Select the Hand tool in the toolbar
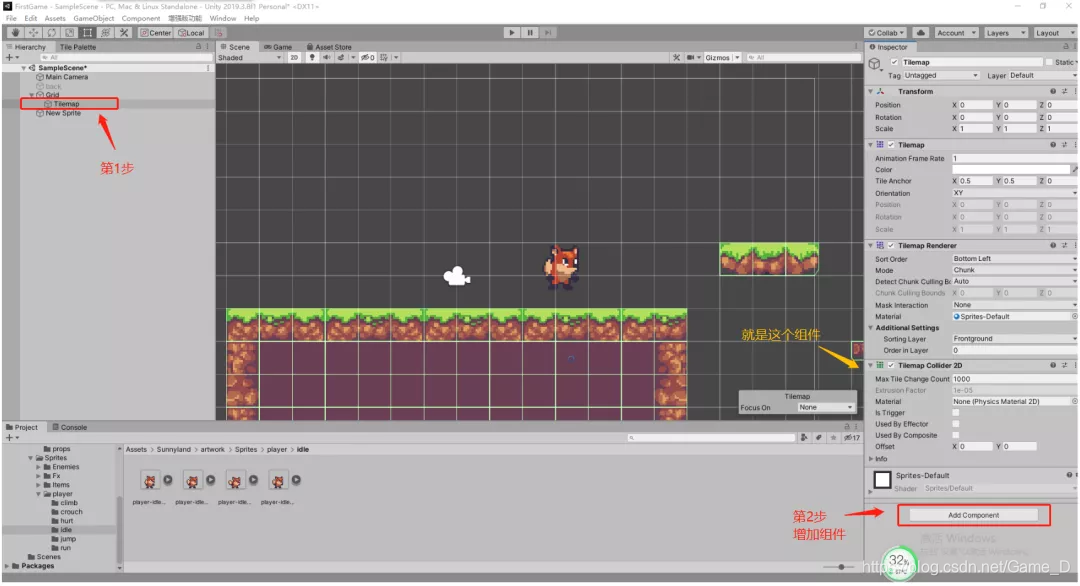The height and width of the screenshot is (586, 1080). point(15,32)
